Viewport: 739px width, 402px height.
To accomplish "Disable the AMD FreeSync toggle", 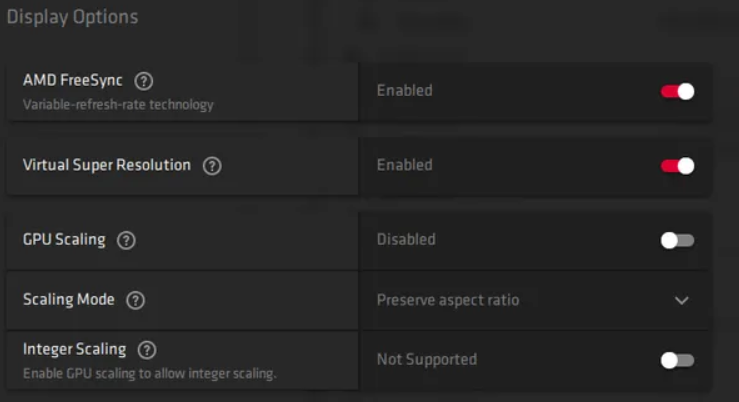I will coord(677,91).
